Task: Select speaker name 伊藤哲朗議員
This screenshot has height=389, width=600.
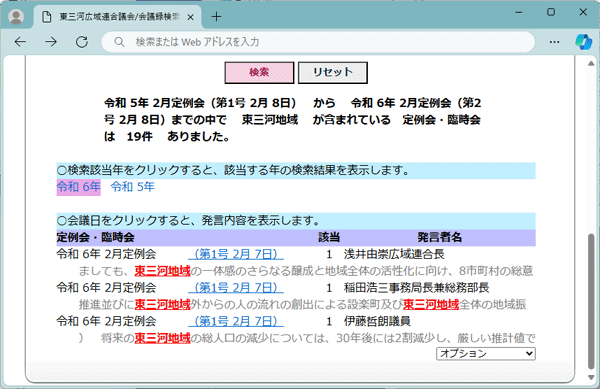Action: click(377, 321)
